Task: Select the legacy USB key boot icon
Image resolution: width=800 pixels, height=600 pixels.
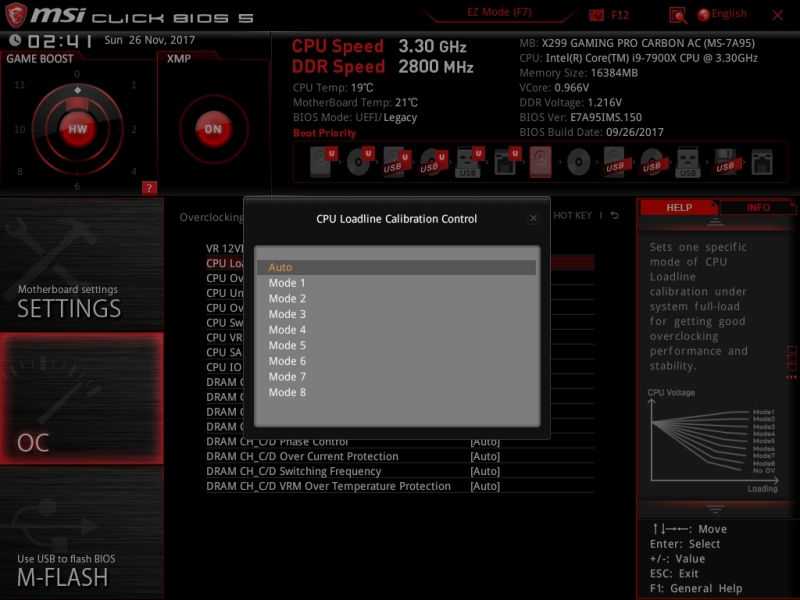Action: (688, 162)
